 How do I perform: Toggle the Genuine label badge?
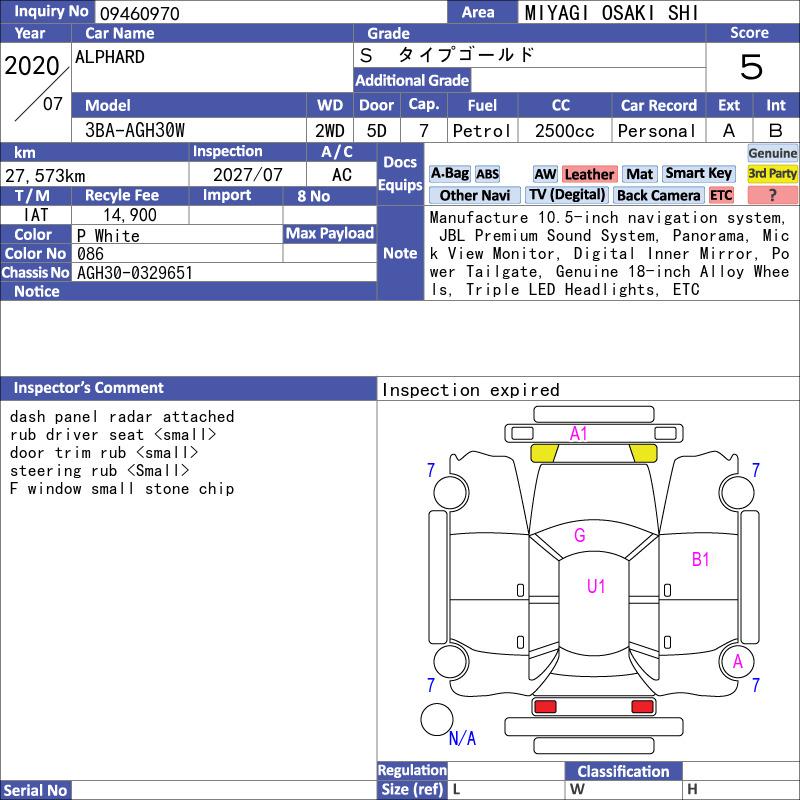[x=772, y=153]
